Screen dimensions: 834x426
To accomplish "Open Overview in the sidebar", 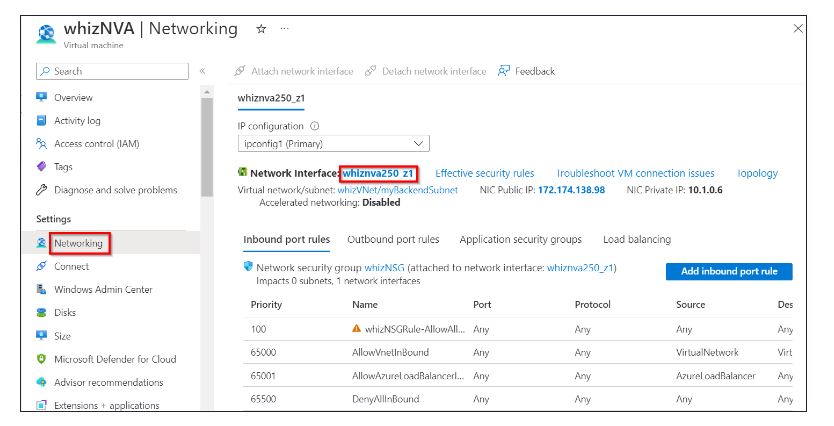I will tap(73, 98).
